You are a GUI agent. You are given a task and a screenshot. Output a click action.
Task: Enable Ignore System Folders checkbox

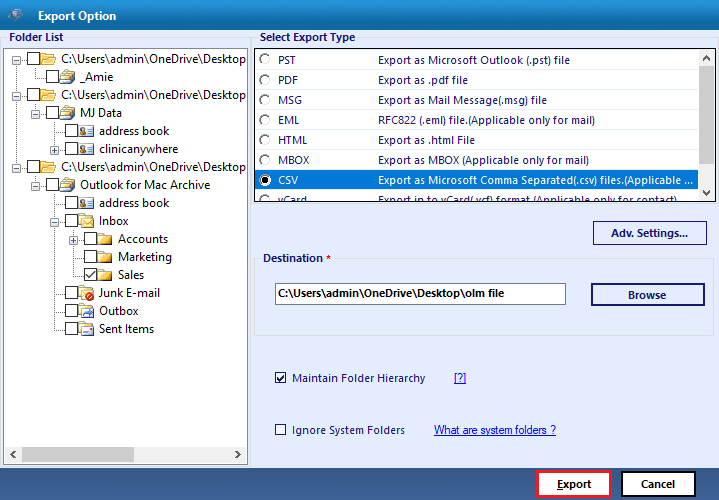coord(280,430)
